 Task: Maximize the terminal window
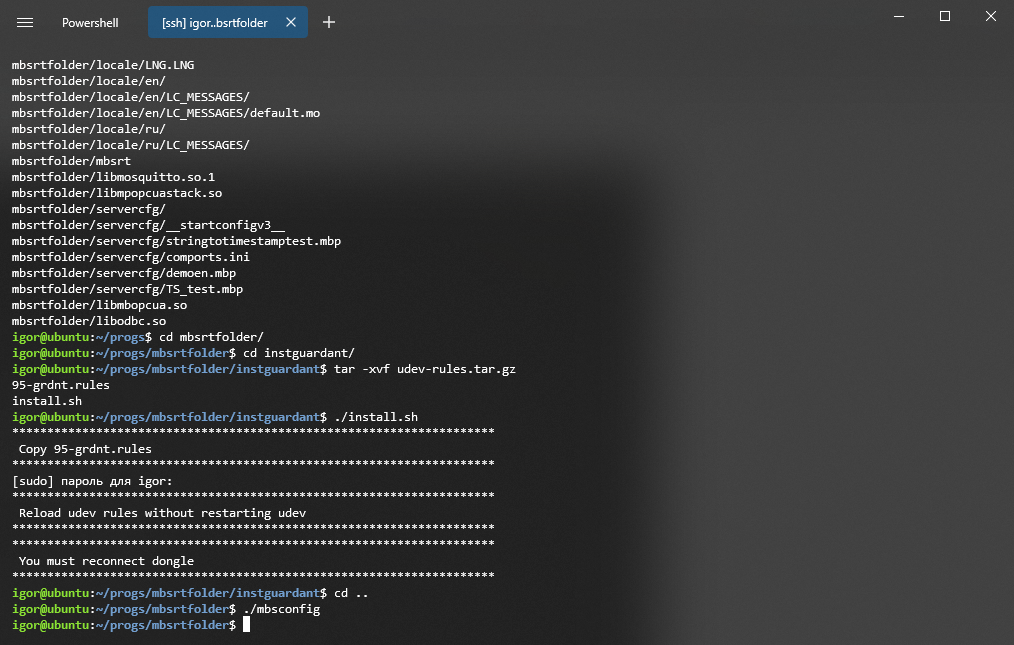(944, 16)
